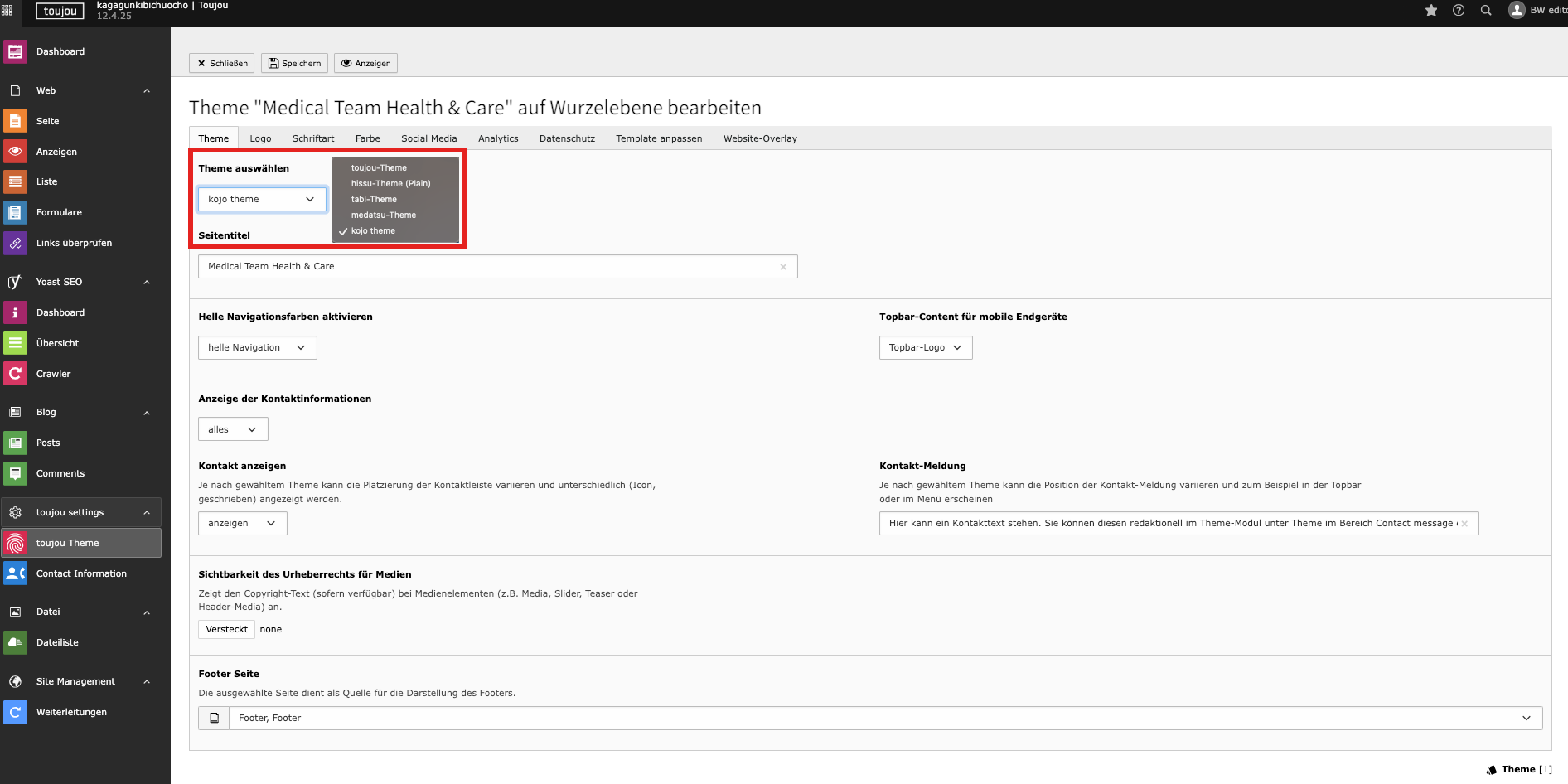
Task: Open the helle Navigation dropdown
Action: click(257, 347)
